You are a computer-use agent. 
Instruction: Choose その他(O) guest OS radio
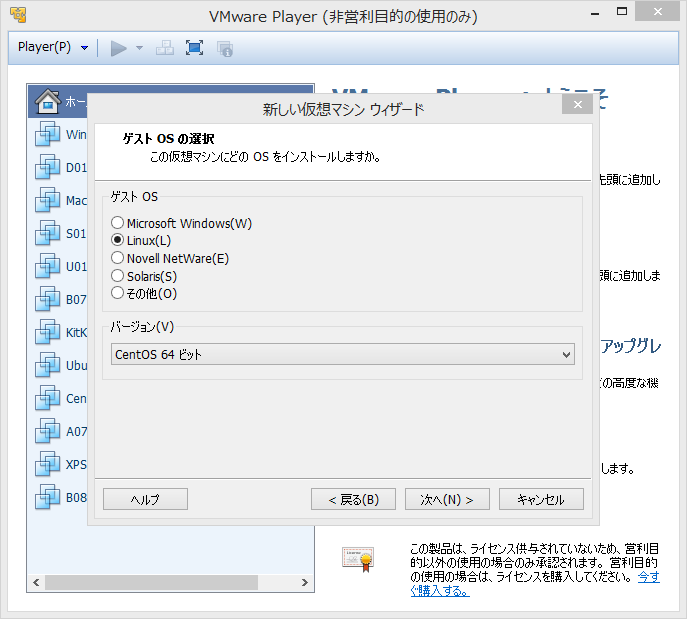(x=117, y=293)
